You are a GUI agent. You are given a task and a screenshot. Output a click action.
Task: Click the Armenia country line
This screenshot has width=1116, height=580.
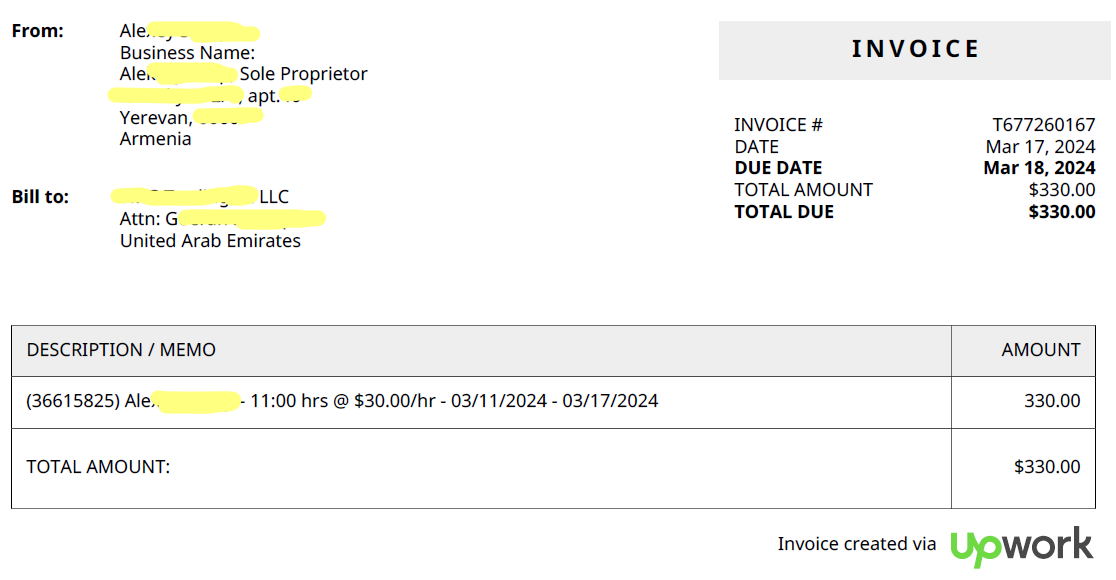[x=155, y=139]
